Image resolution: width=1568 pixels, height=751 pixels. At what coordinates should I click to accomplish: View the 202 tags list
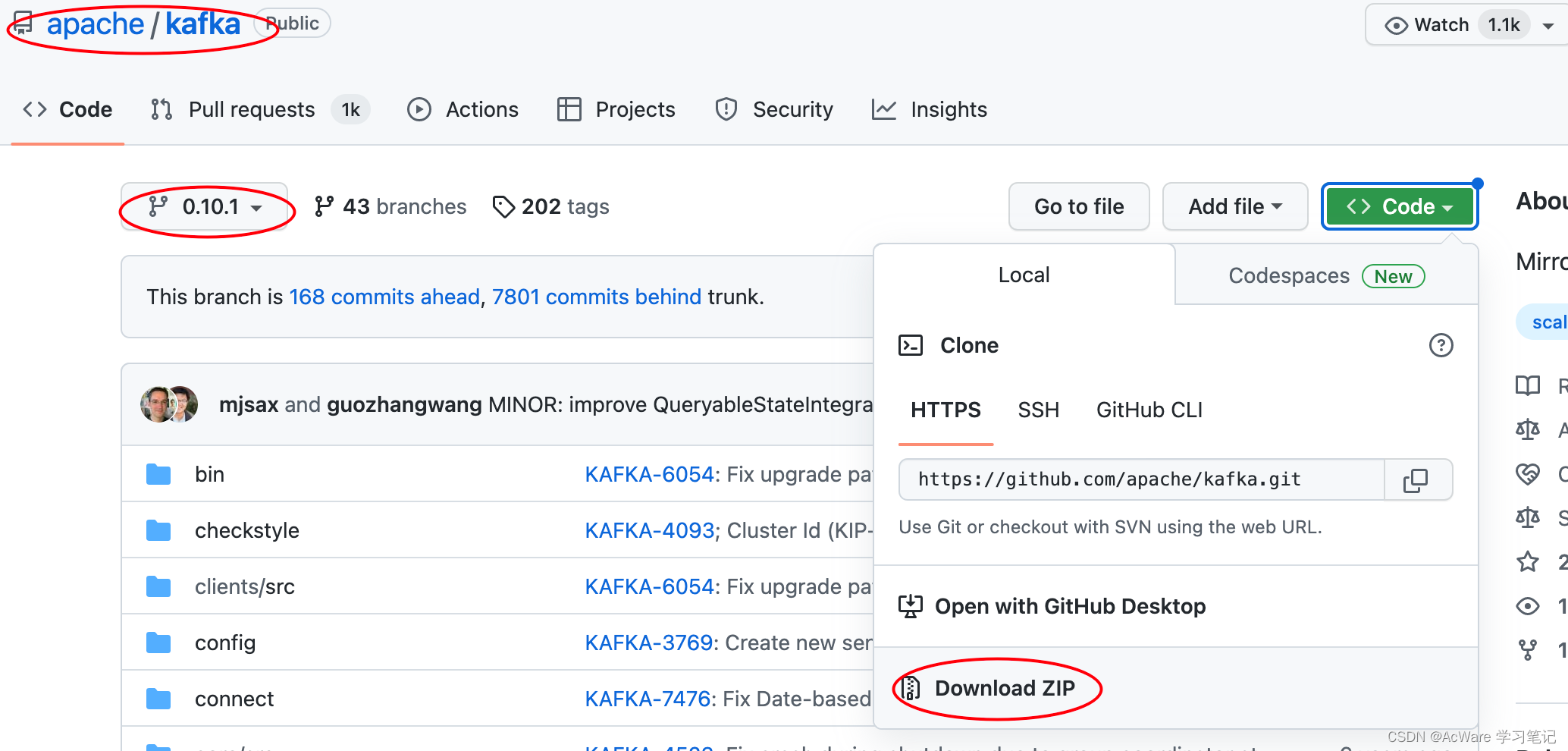pos(550,206)
